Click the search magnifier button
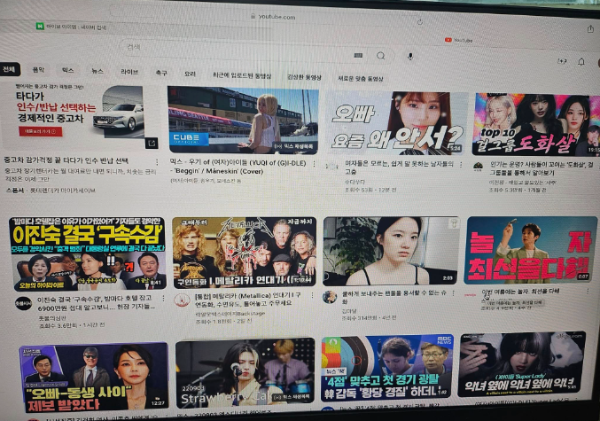The height and width of the screenshot is (421, 600). 381,56
